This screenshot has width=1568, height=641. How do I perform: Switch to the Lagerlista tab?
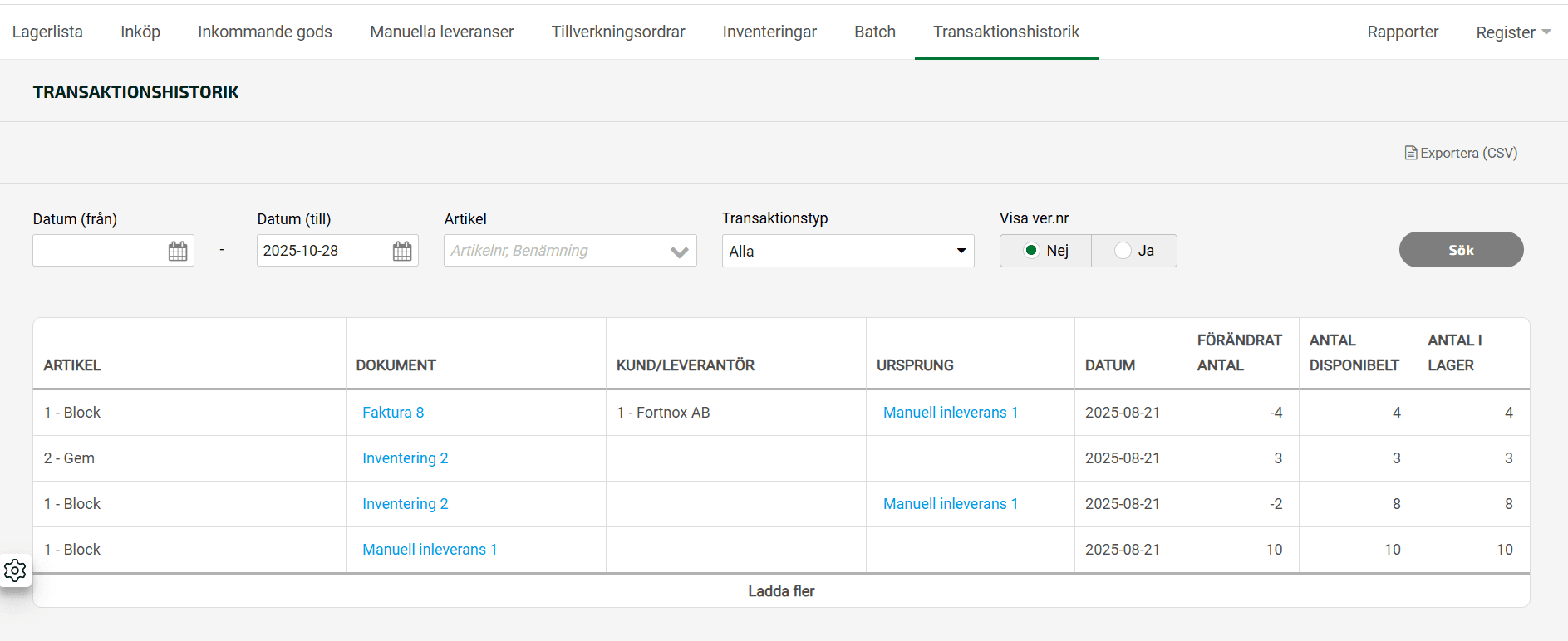pyautogui.click(x=47, y=32)
